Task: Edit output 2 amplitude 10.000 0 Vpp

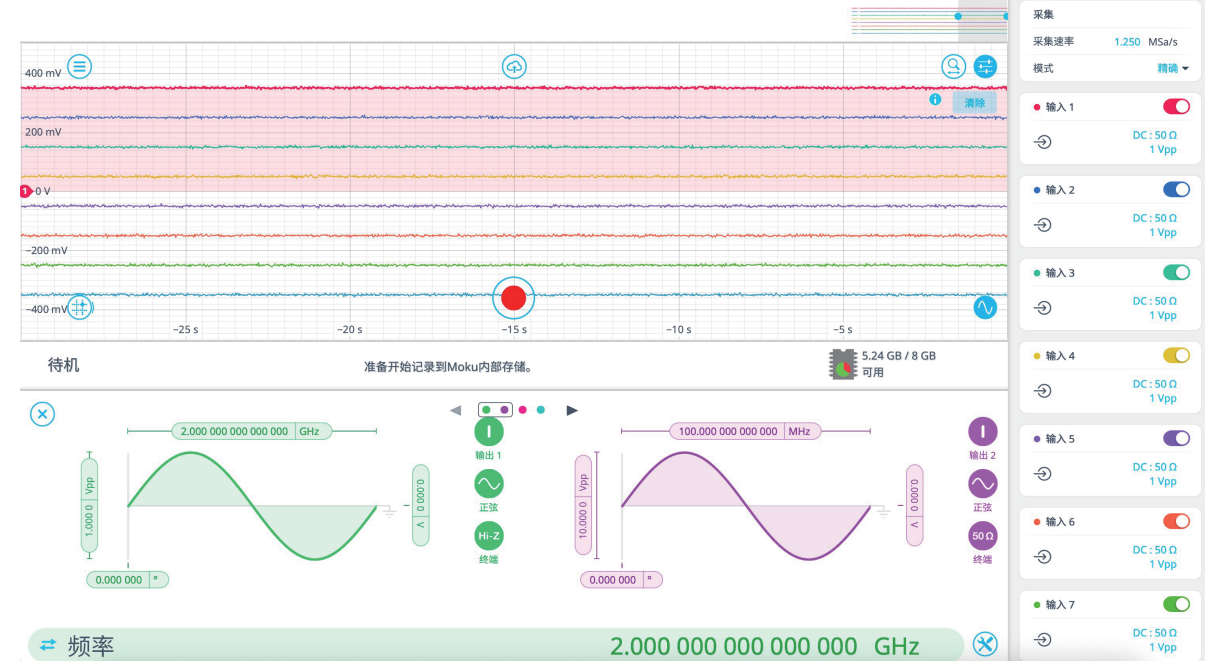Action: coord(584,505)
